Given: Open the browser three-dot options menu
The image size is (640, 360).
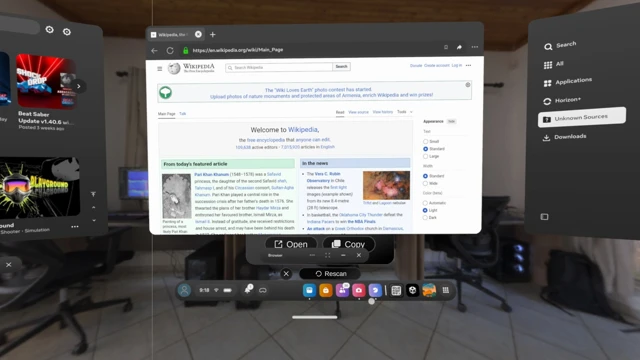Looking at the screenshot, I should click(475, 47).
